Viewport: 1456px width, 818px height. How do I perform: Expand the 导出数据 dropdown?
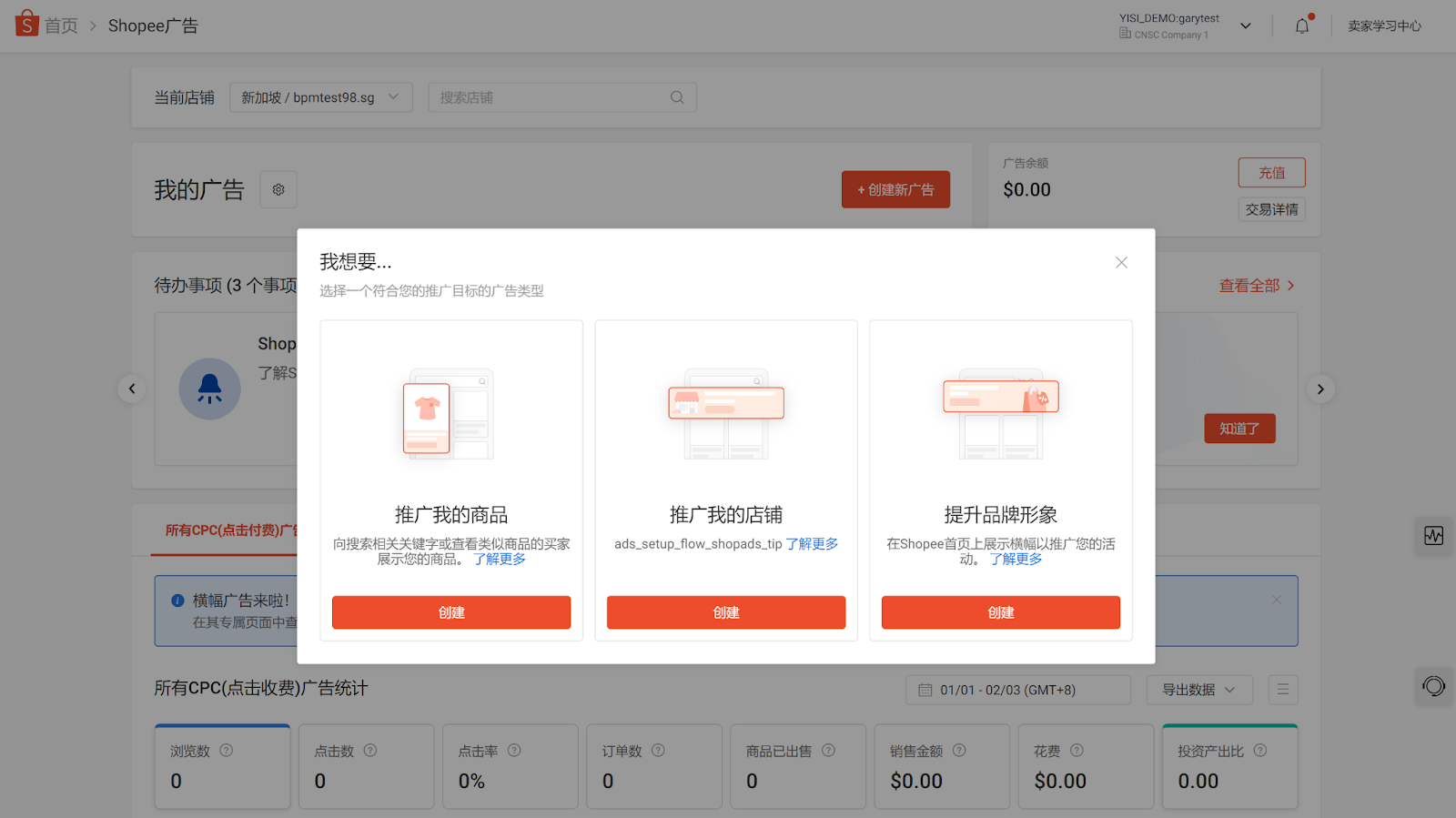tap(1199, 690)
